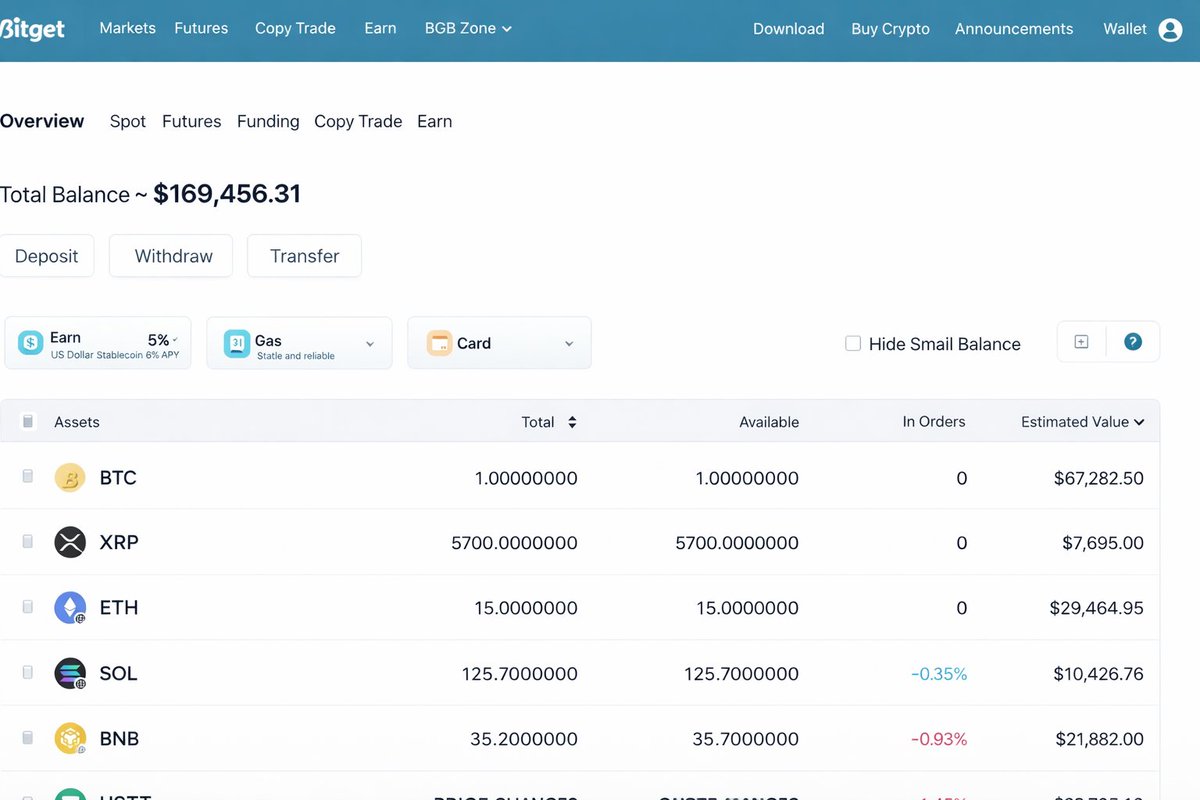Click XRP total 5700.0000000
This screenshot has width=1200, height=800.
click(514, 543)
